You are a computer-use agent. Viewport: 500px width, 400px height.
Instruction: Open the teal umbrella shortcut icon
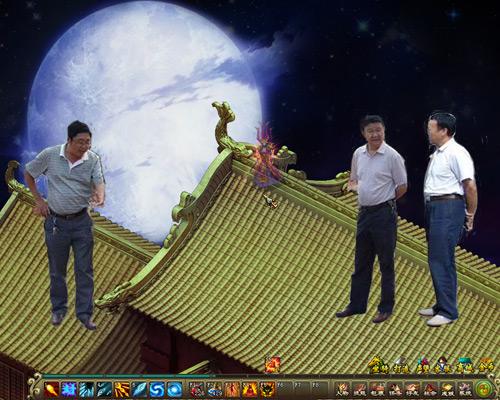[x=466, y=365]
